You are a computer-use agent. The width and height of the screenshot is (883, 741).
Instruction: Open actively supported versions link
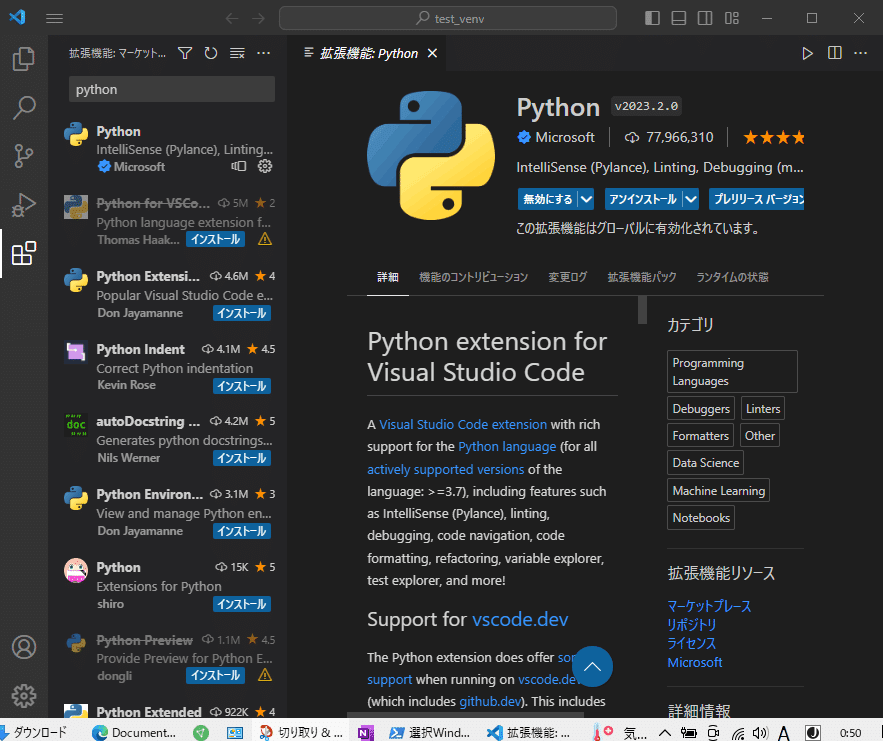445,469
